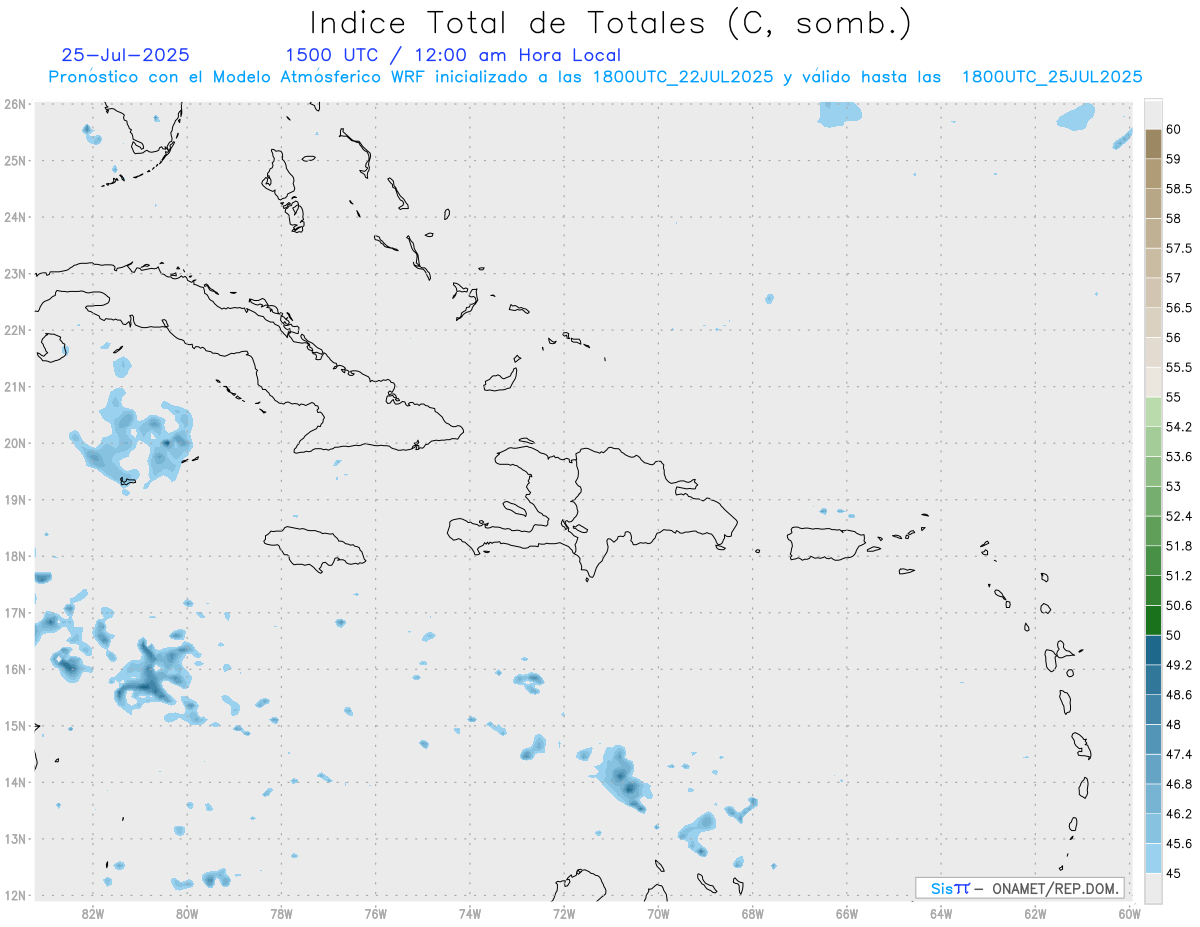
Task: Click the colorbar value "51.2"
Action: click(1178, 576)
